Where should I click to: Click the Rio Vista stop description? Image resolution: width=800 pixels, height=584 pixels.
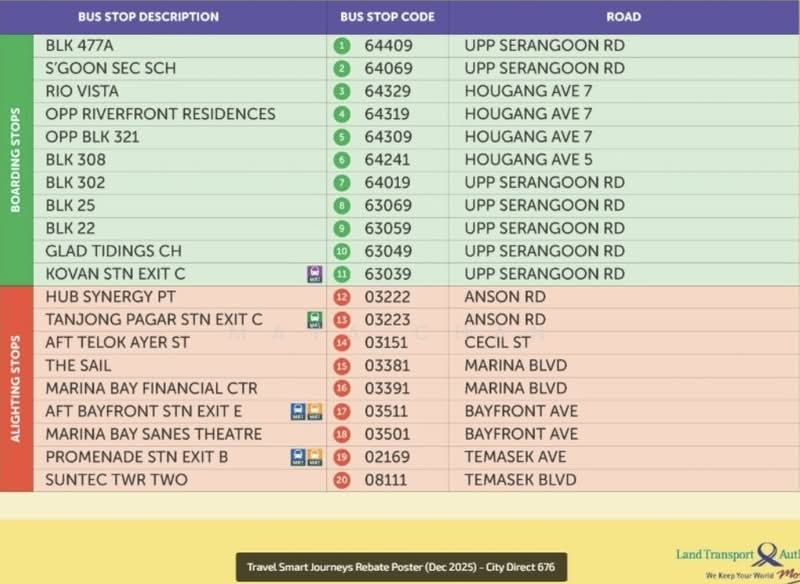[x=82, y=92]
